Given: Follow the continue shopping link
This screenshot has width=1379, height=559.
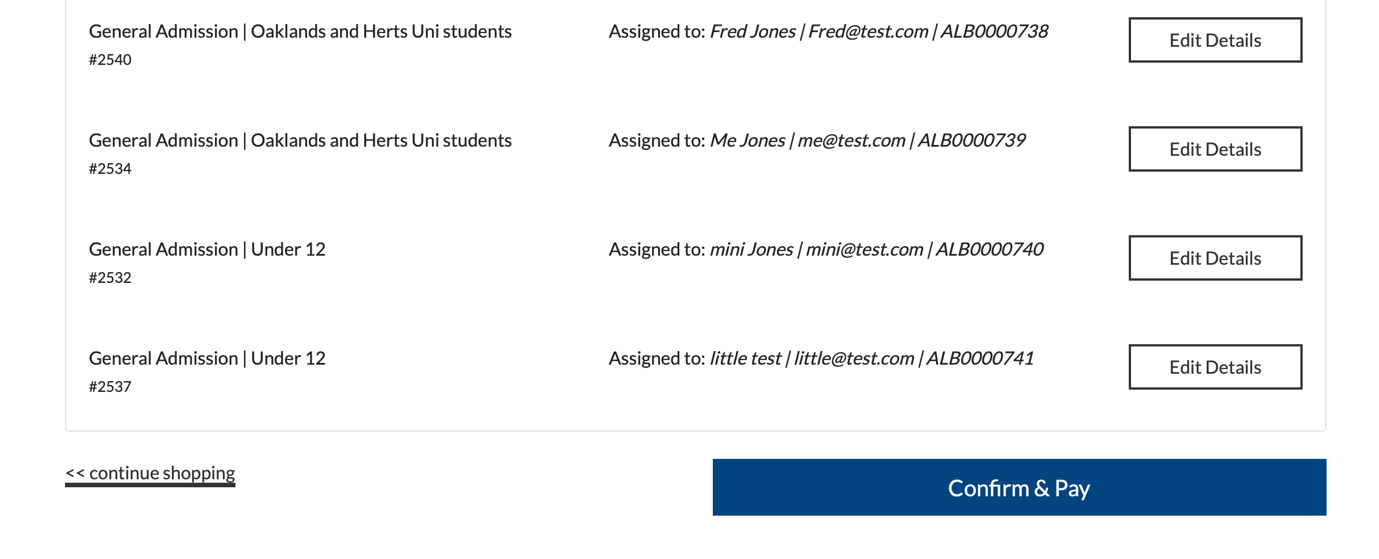Looking at the screenshot, I should coord(150,473).
